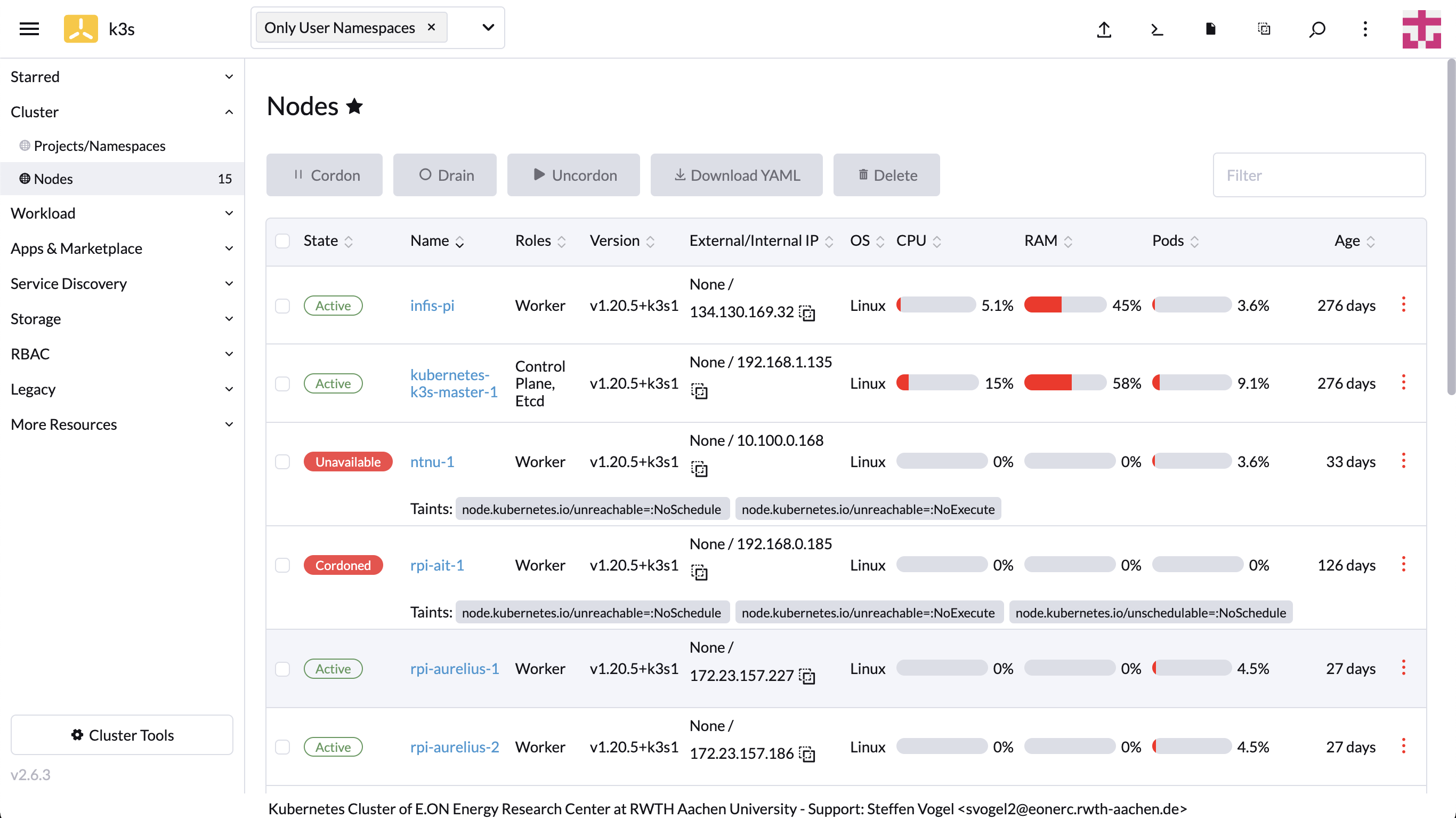Open row actions menu for kubernetes-k3s-master-1
The height and width of the screenshot is (818, 1456).
1403,382
